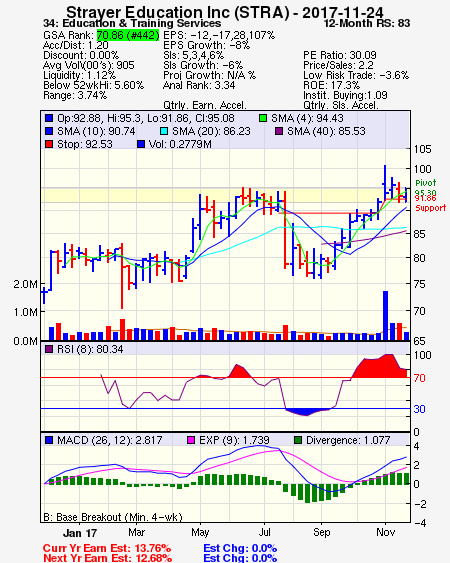The image size is (450, 563).
Task: Click the Proj Growth: N/A % entry
Action: [x=209, y=75]
